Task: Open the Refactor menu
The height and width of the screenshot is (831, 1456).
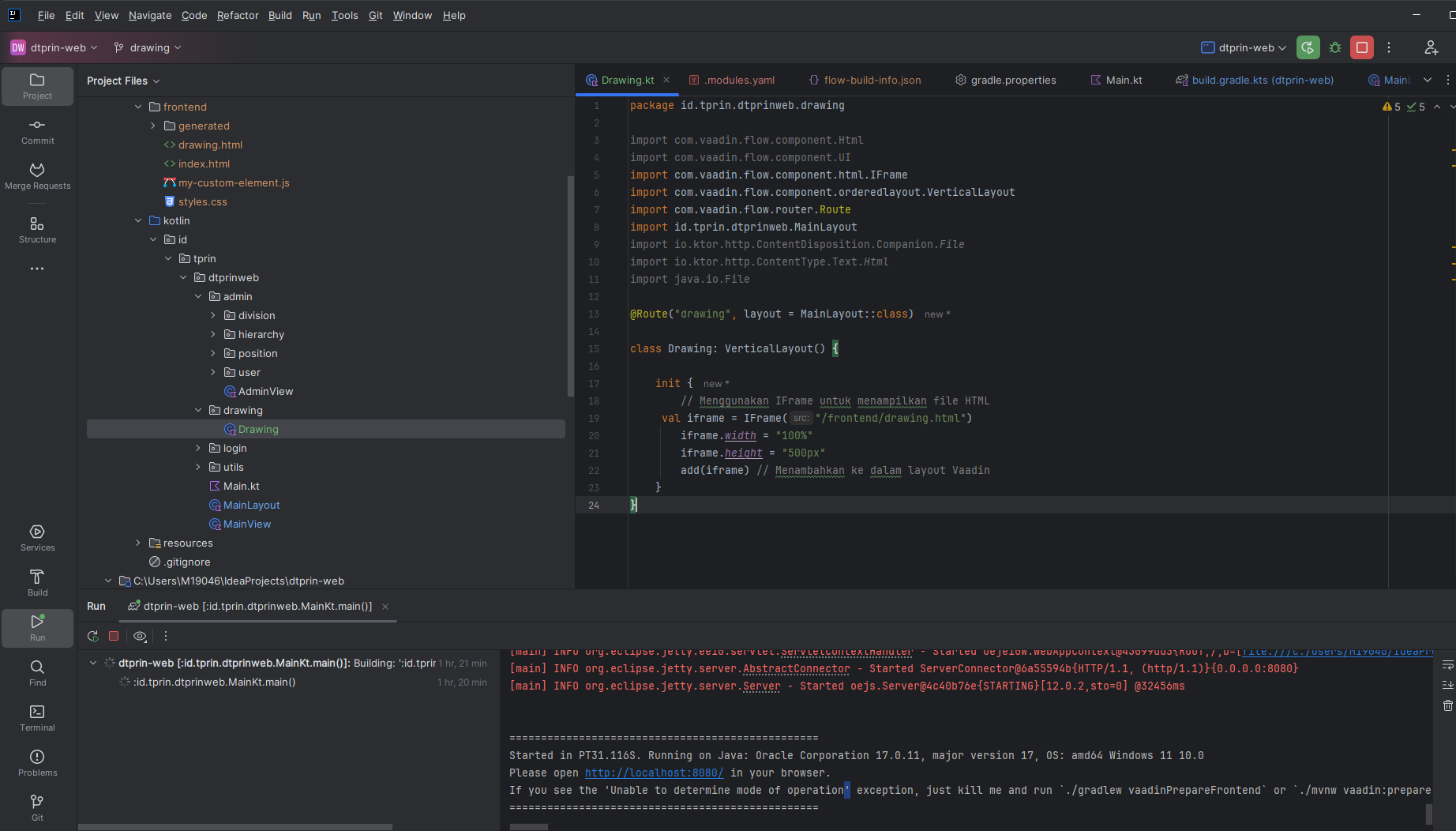Action: pos(237,15)
